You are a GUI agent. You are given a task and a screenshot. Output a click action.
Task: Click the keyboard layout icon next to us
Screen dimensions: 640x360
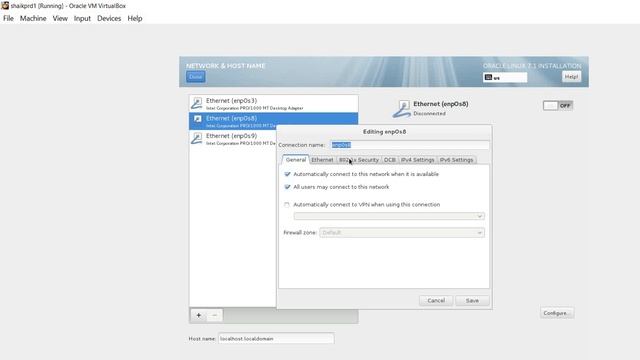coord(488,77)
